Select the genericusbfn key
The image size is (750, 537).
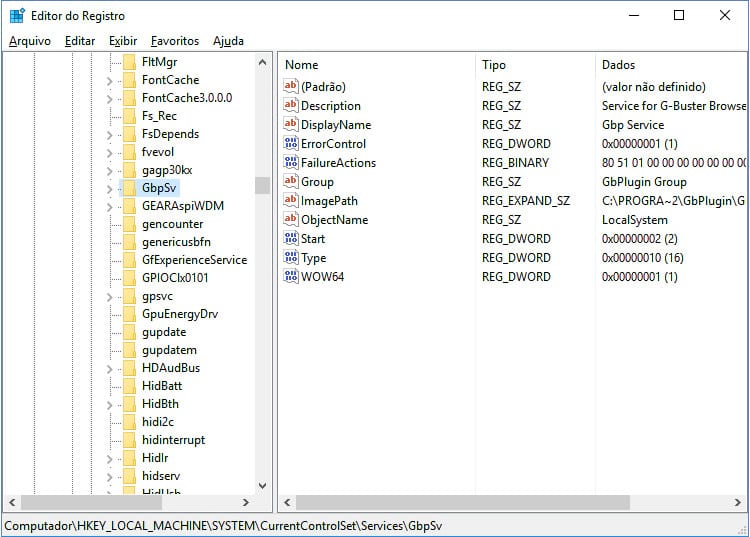pyautogui.click(x=176, y=242)
